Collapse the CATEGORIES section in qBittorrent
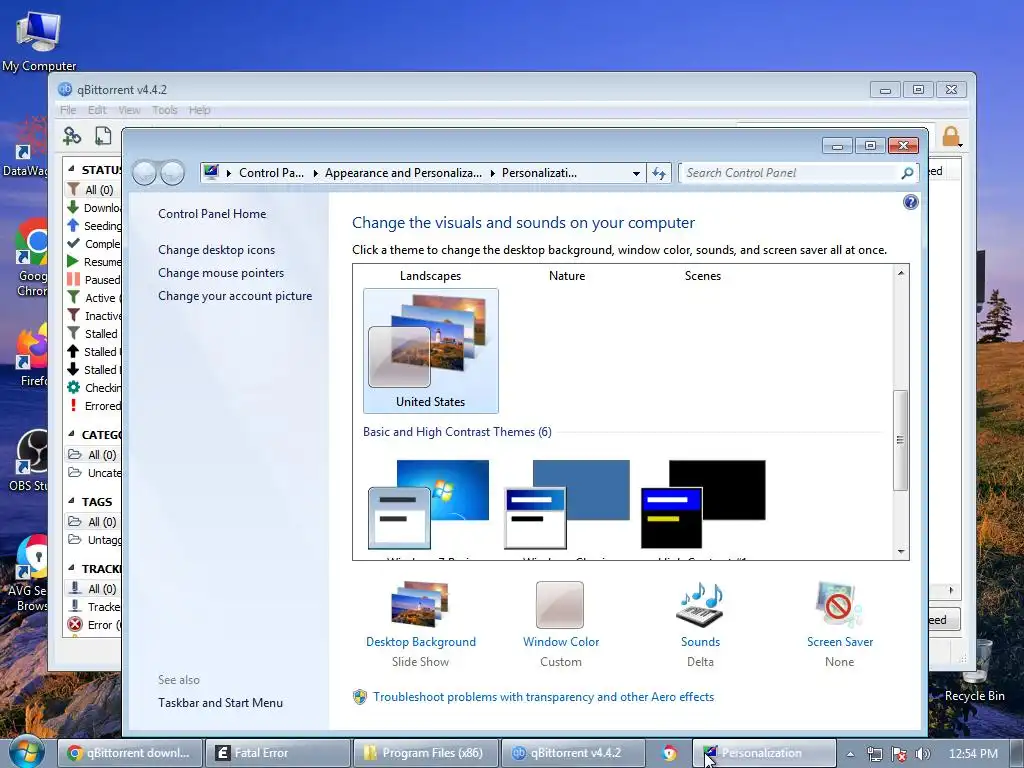Viewport: 1024px width, 768px height. click(x=71, y=434)
